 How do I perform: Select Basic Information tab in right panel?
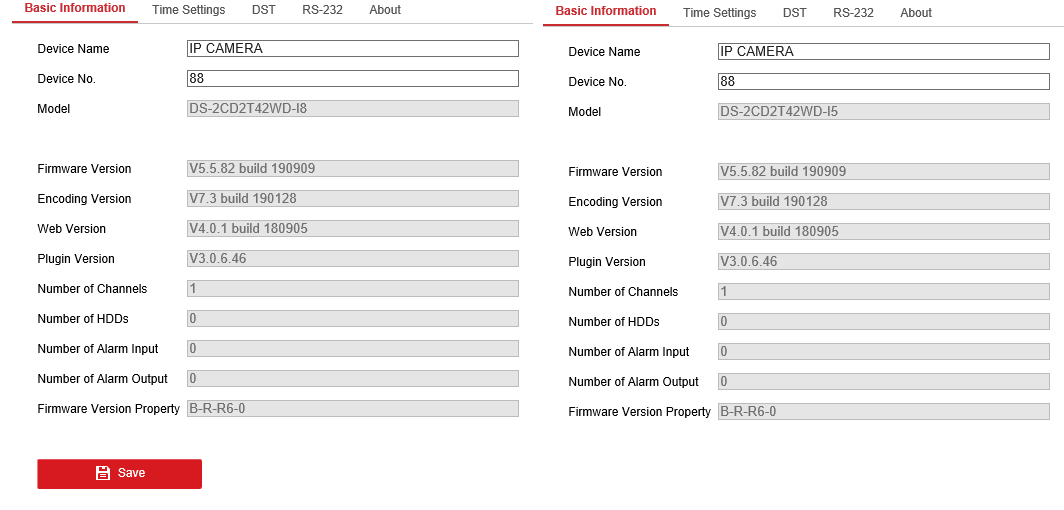coord(606,12)
